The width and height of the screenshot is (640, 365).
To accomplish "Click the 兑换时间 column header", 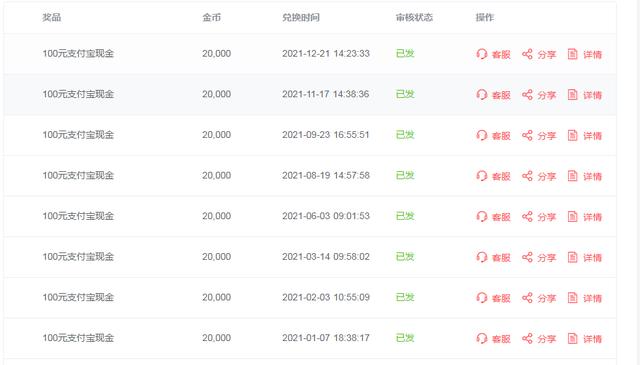I will [301, 18].
